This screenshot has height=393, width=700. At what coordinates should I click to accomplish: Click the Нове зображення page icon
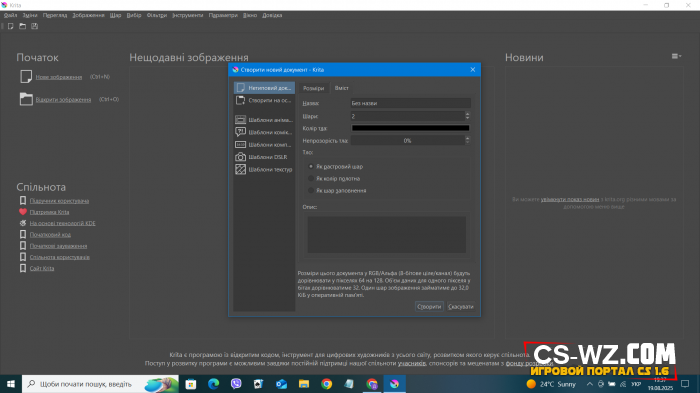(26, 77)
